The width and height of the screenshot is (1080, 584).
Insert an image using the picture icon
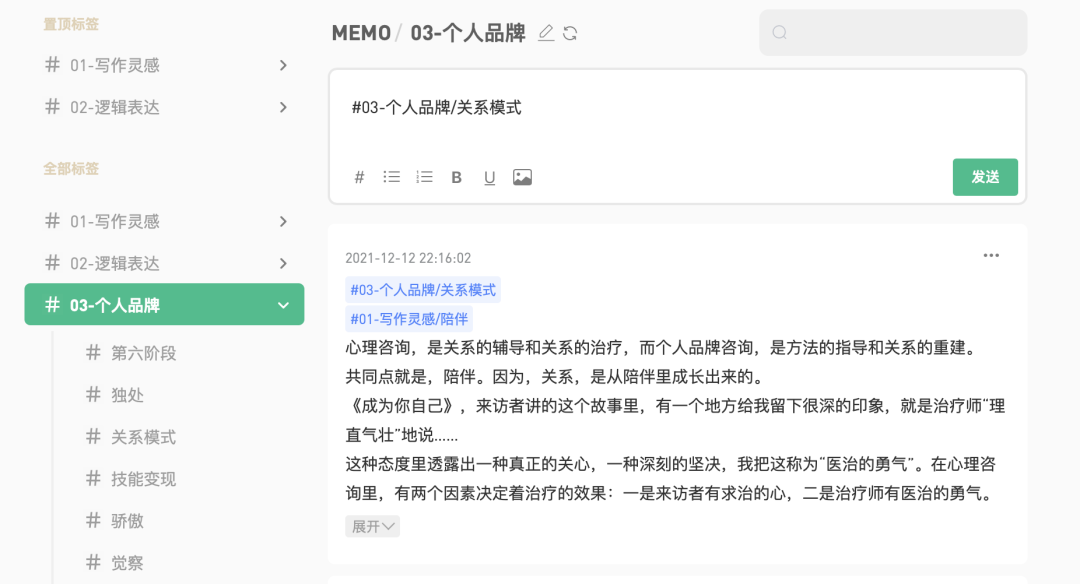pyautogui.click(x=522, y=178)
